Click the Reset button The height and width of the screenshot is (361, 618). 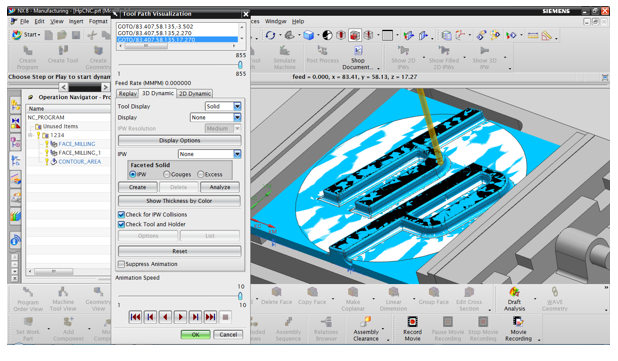click(x=180, y=251)
